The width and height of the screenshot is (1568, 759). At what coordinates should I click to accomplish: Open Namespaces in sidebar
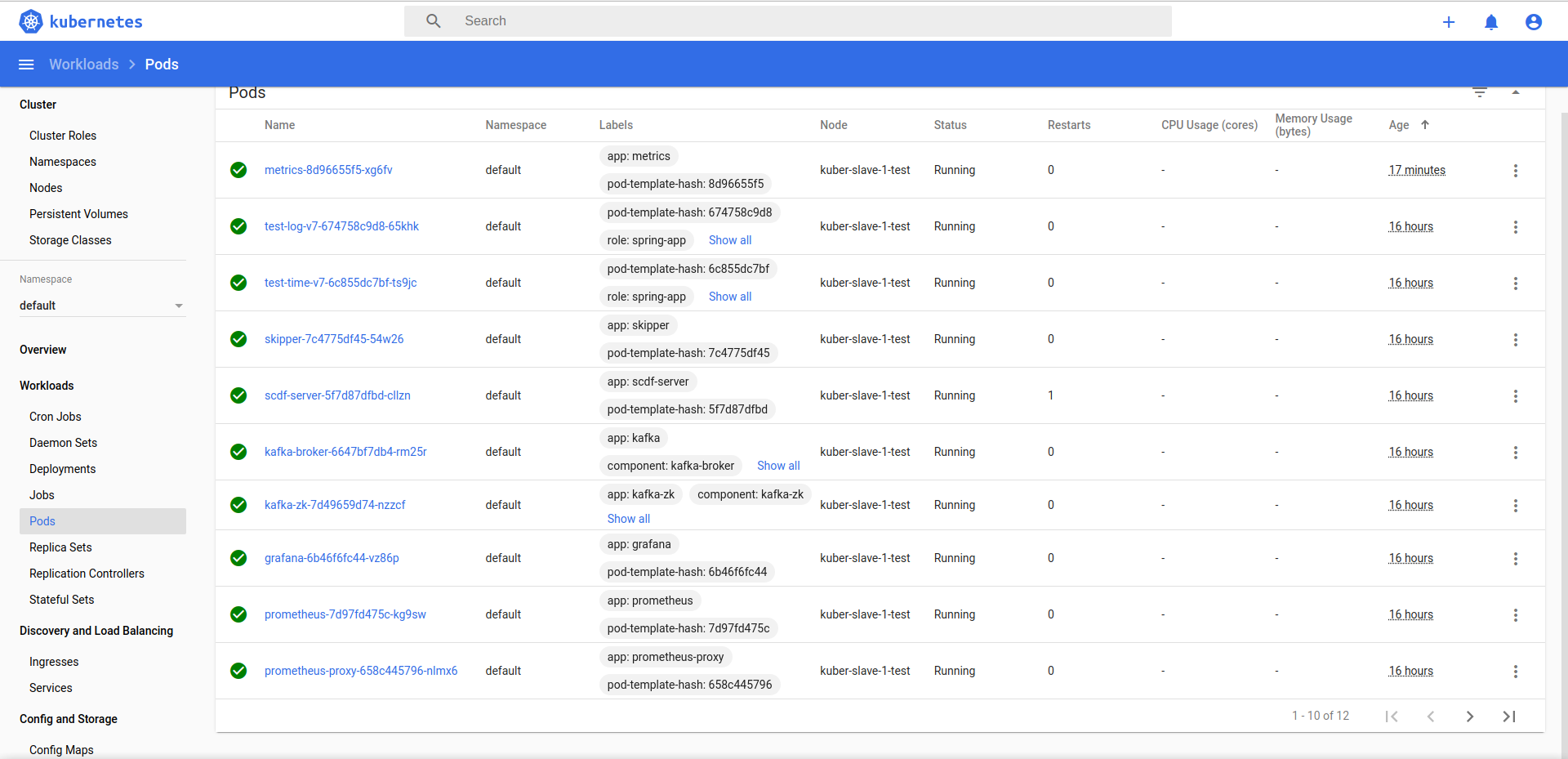point(63,162)
